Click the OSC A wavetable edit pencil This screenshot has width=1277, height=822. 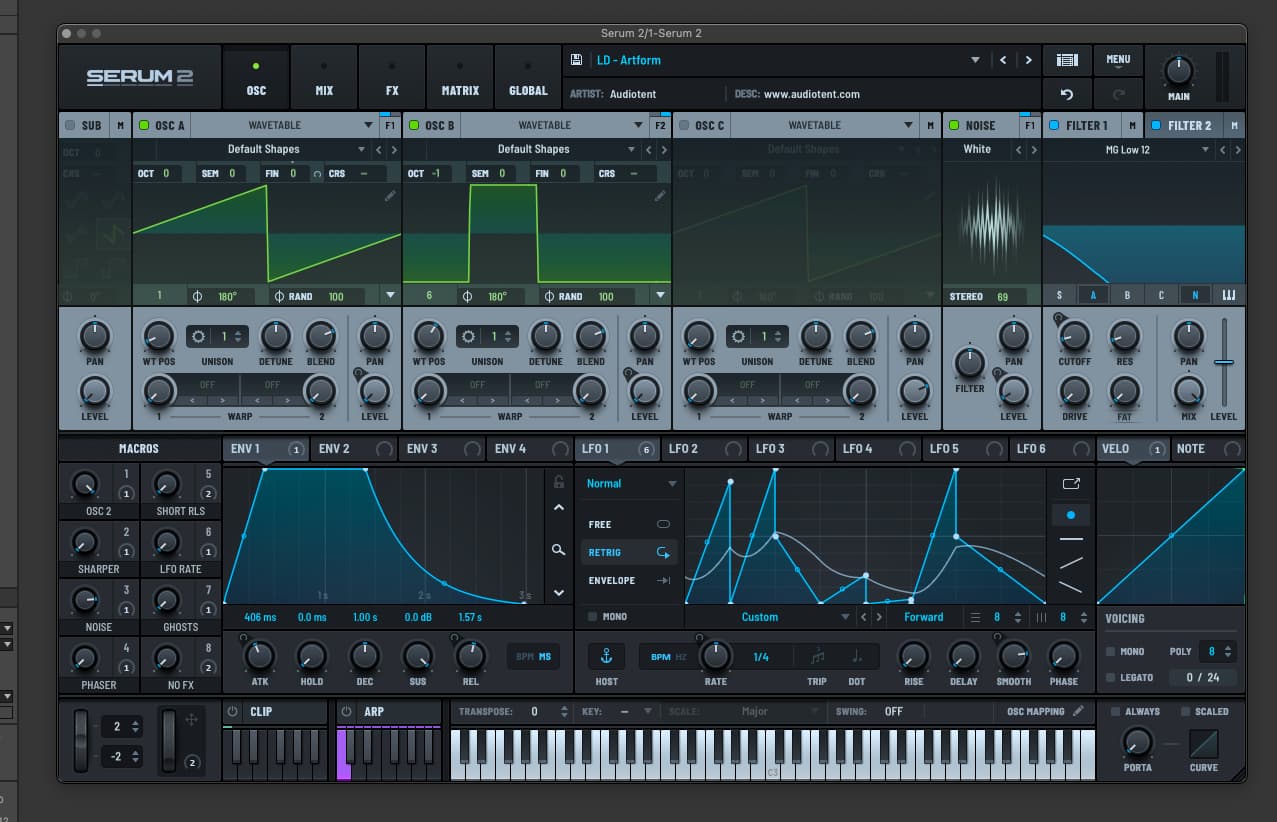coord(390,196)
